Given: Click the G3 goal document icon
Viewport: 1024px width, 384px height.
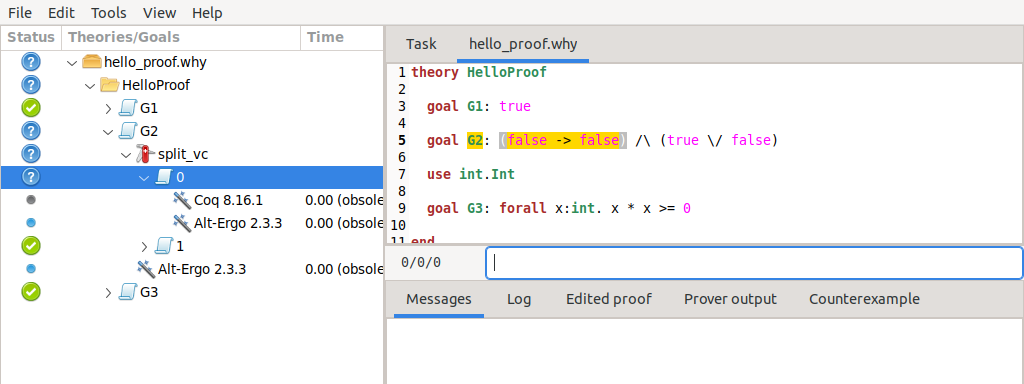Looking at the screenshot, I should [127, 292].
